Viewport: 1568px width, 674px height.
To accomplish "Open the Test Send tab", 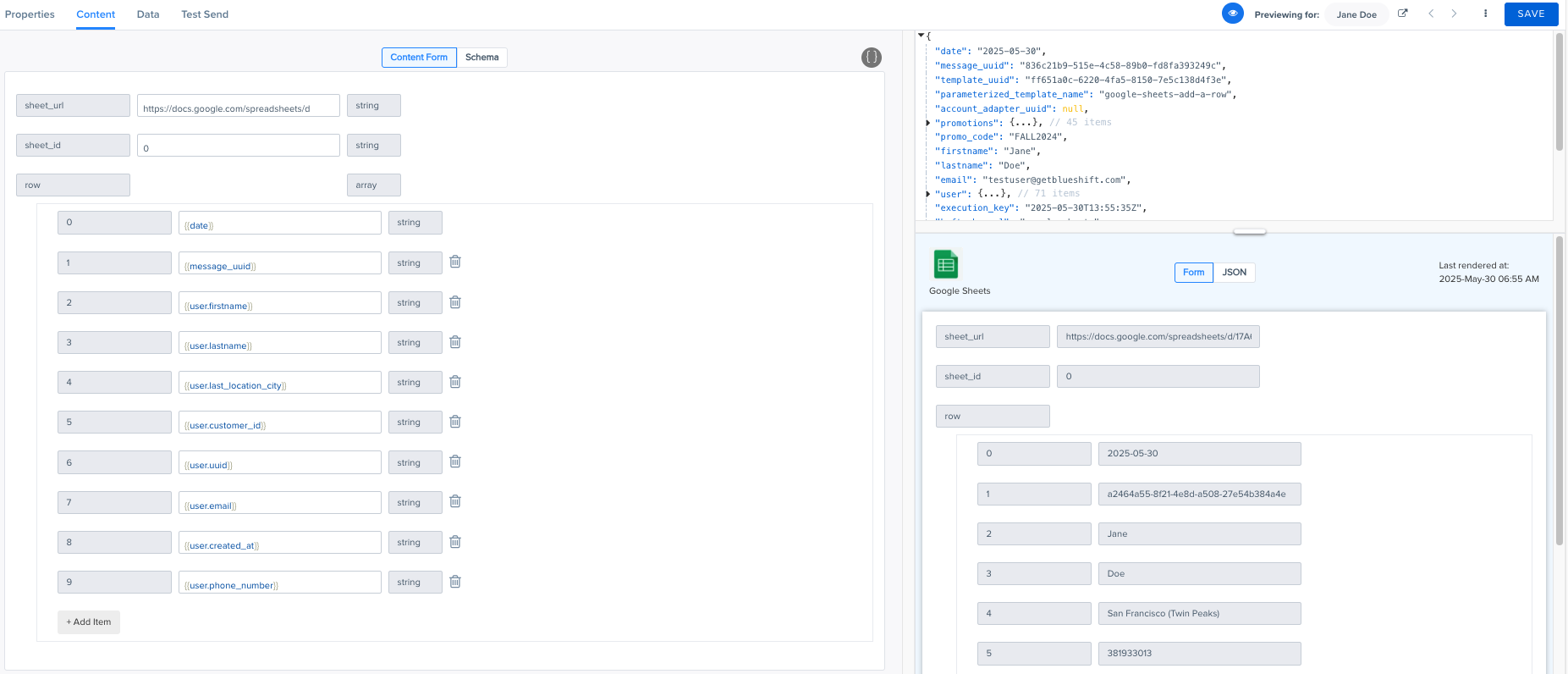I will pyautogui.click(x=205, y=14).
